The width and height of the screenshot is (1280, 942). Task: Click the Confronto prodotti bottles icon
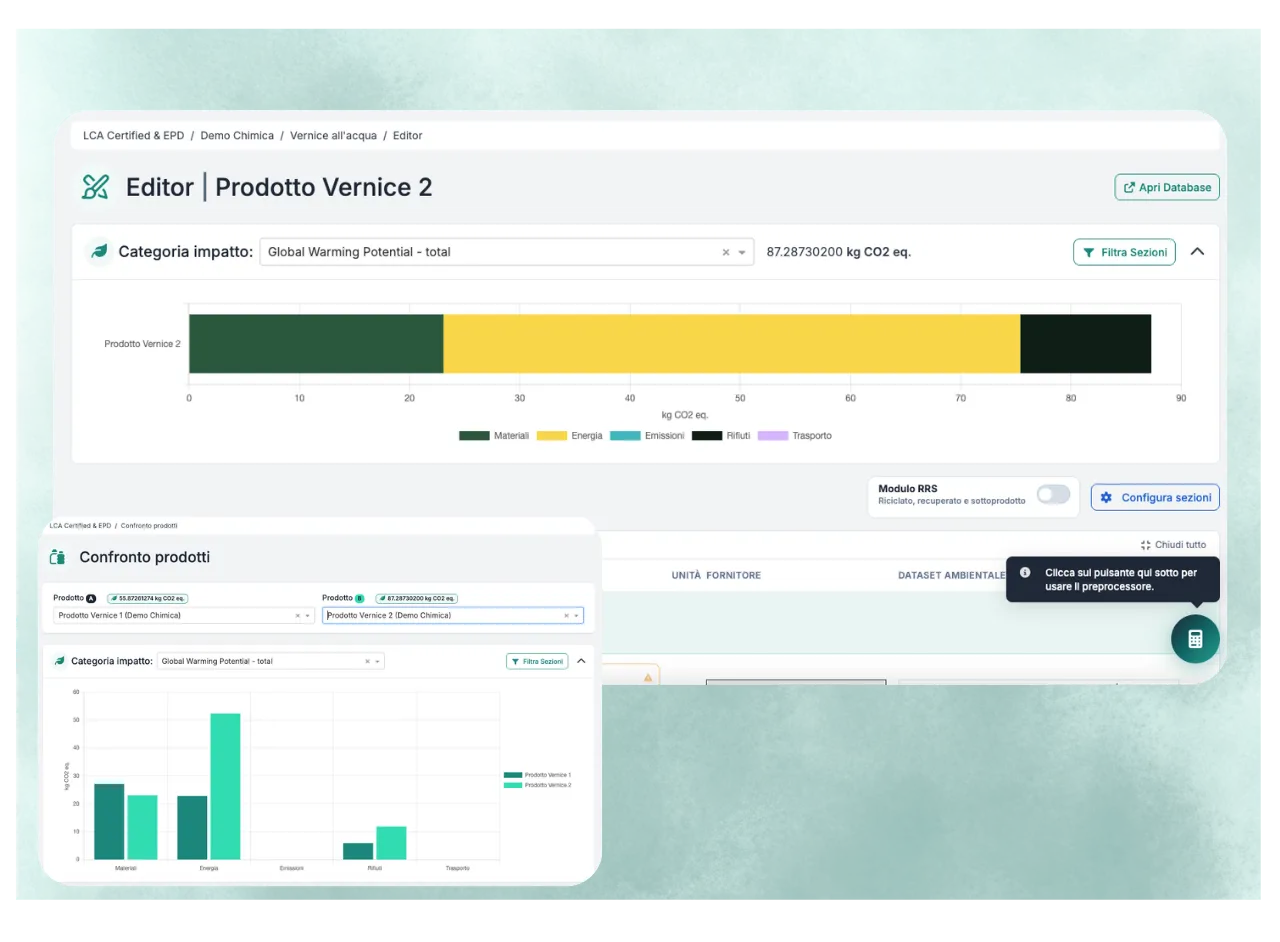[x=57, y=557]
